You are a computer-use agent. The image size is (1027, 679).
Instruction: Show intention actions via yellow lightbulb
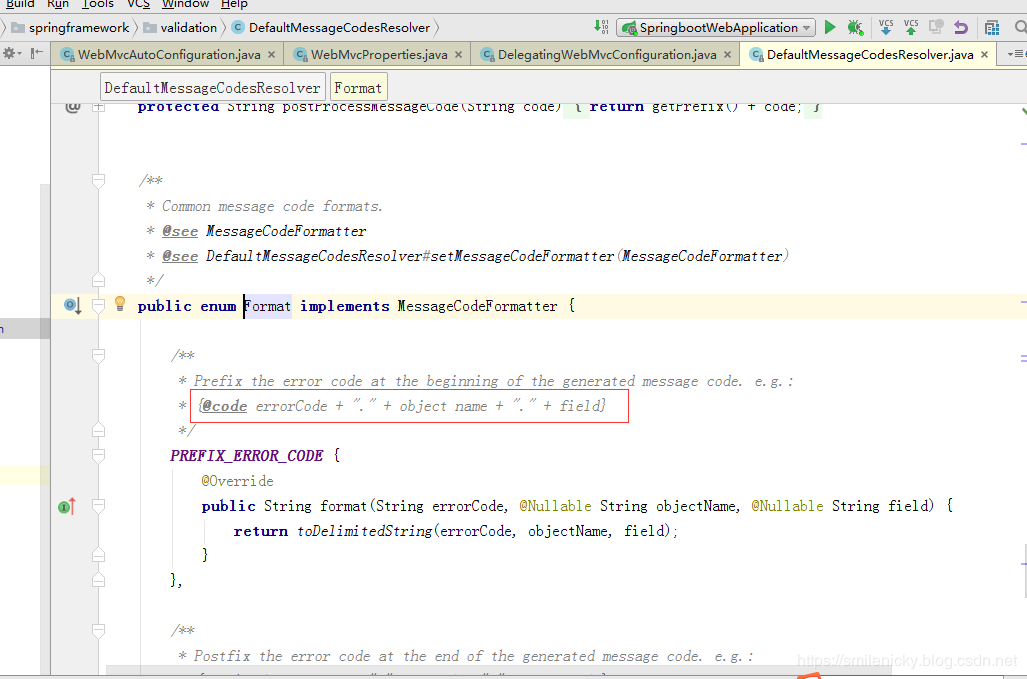(x=120, y=303)
